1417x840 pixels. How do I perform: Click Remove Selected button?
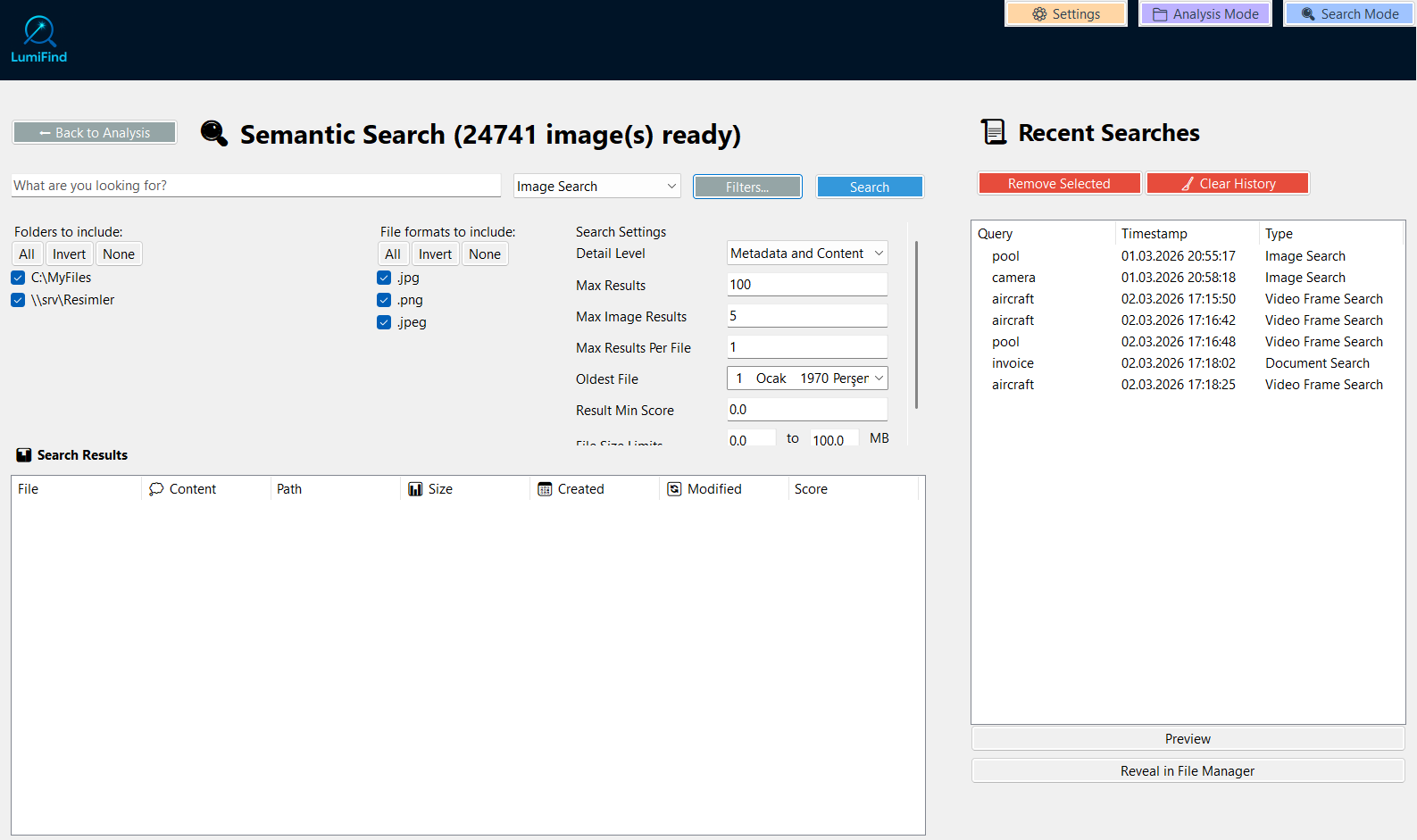coord(1059,184)
